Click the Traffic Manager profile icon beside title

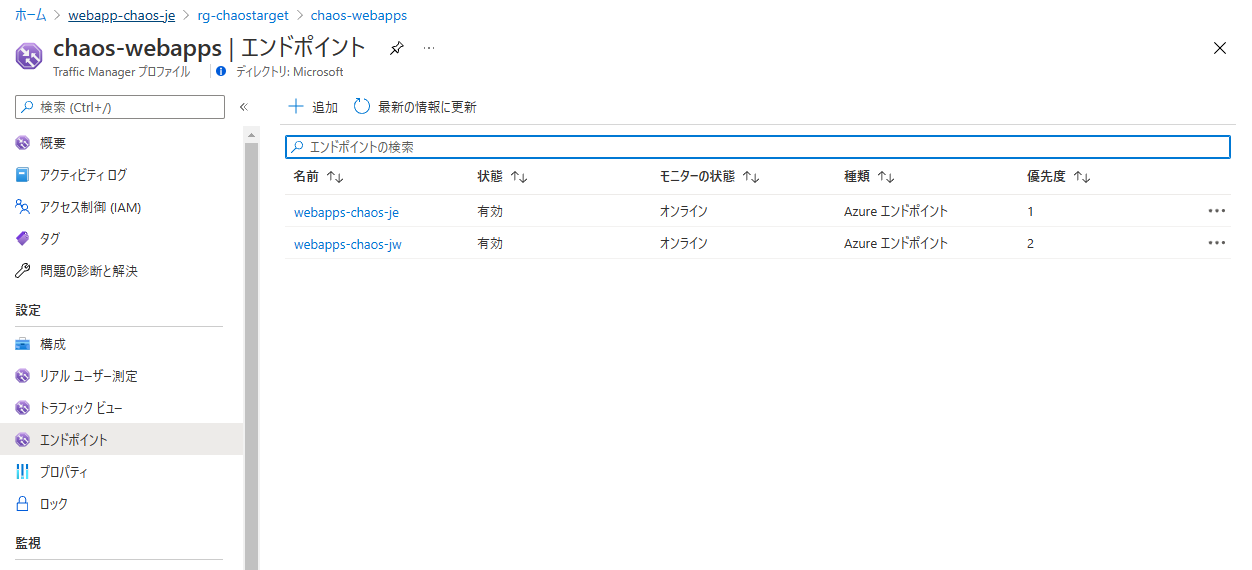pos(29,56)
